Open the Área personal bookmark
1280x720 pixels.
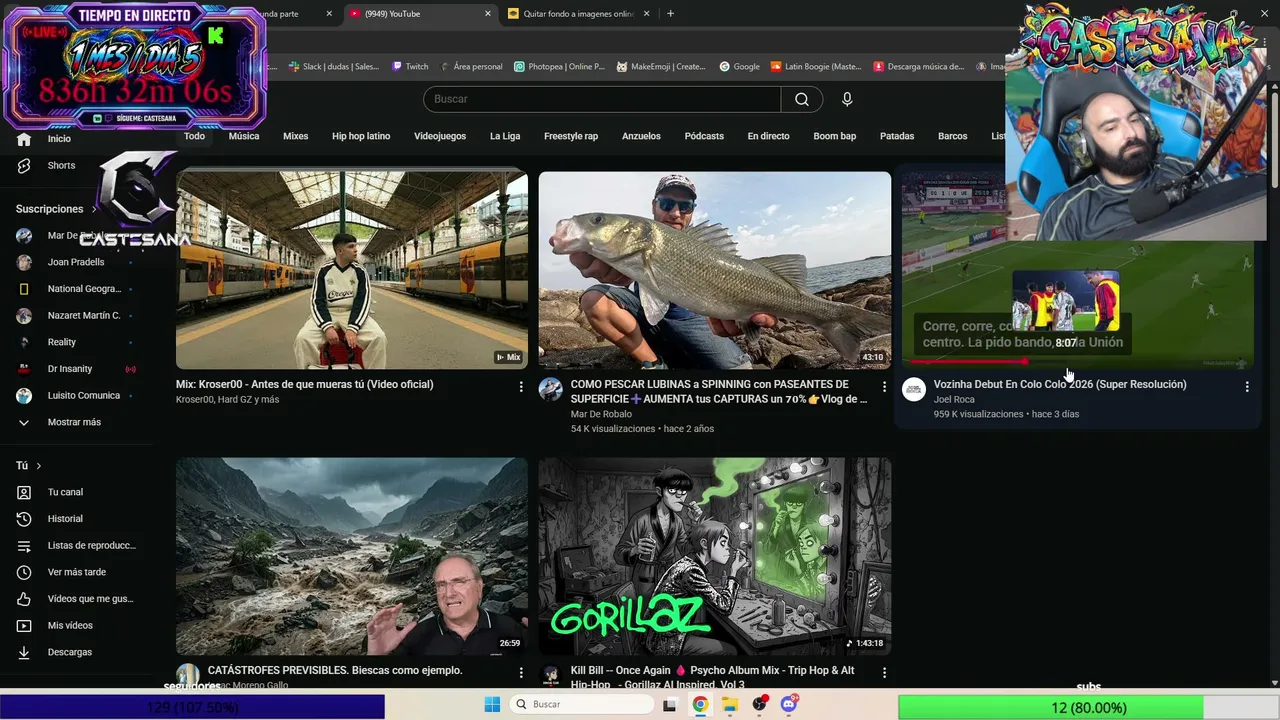coord(471,67)
